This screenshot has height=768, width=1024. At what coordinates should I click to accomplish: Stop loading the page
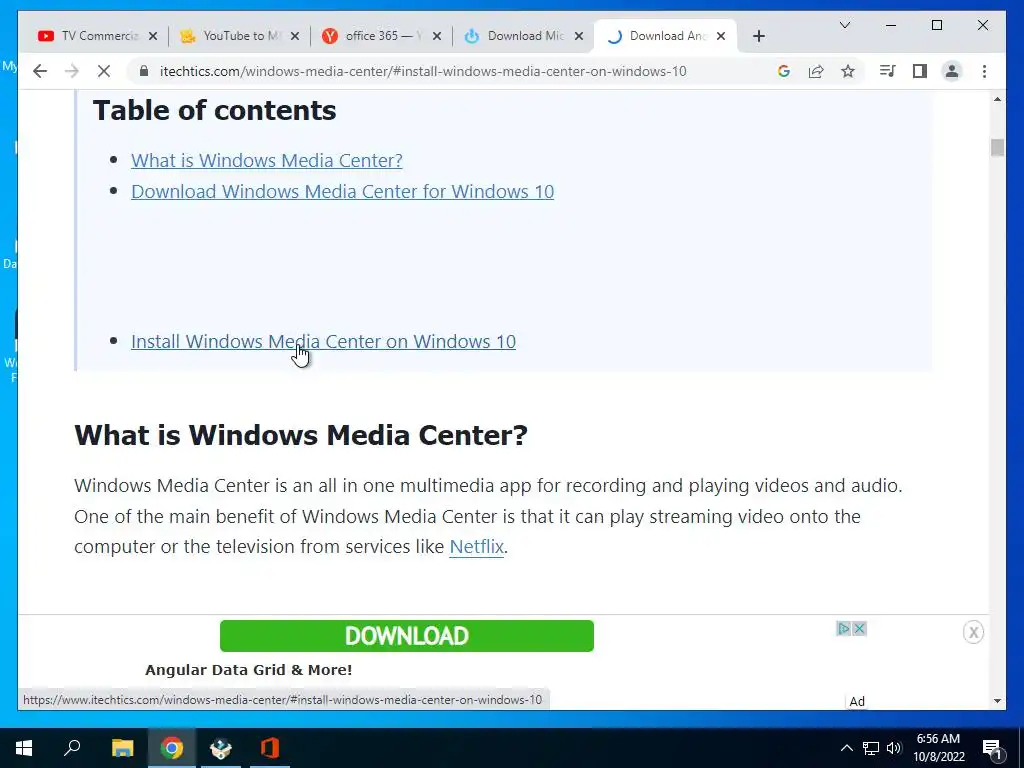(104, 71)
